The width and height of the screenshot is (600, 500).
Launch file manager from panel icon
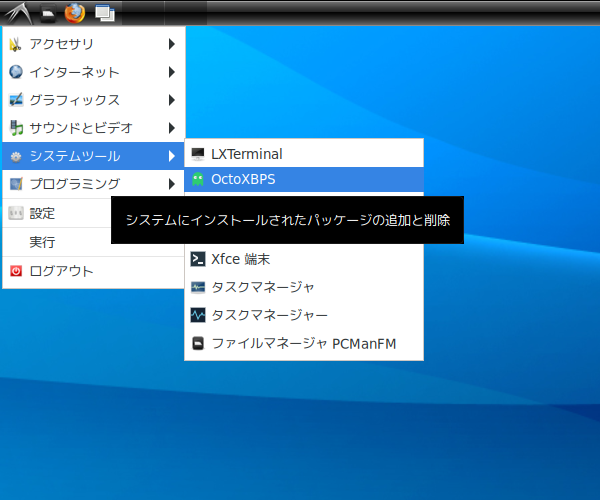48,13
